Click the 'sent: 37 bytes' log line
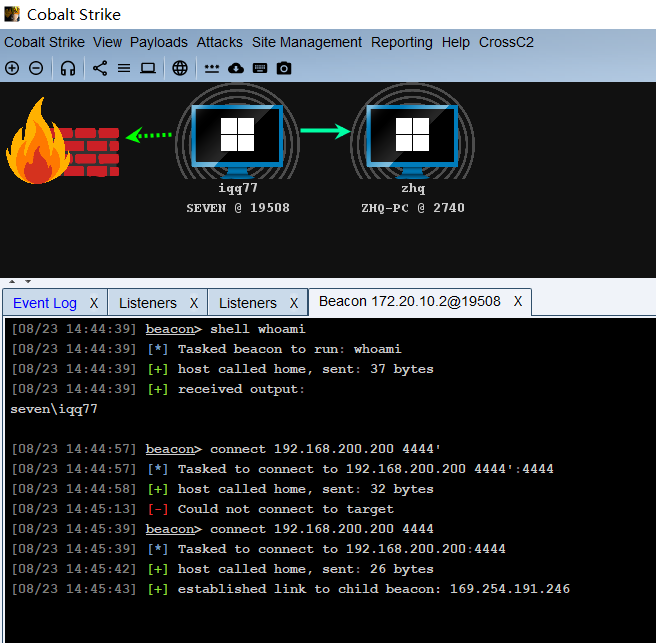The height and width of the screenshot is (643, 656). pyautogui.click(x=223, y=369)
